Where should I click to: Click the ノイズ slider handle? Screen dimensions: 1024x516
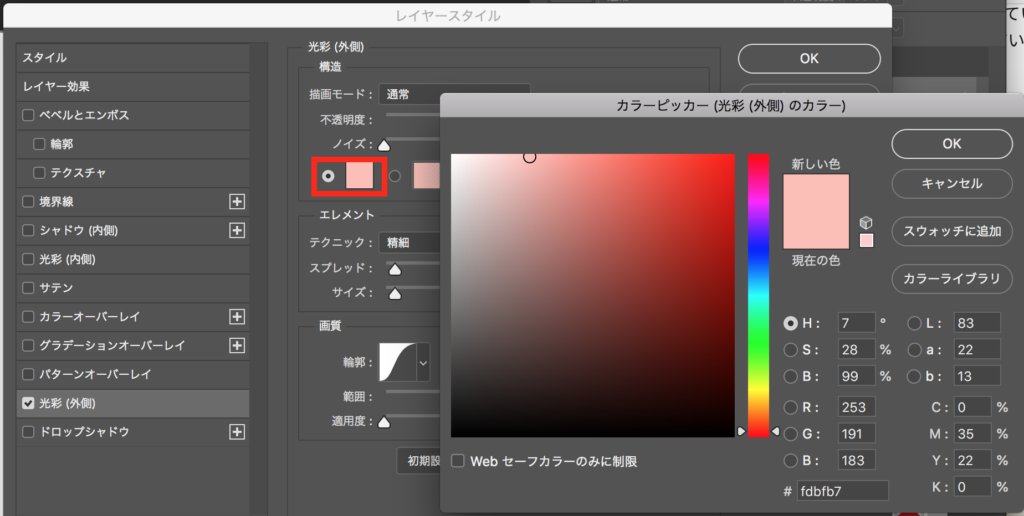(x=384, y=145)
